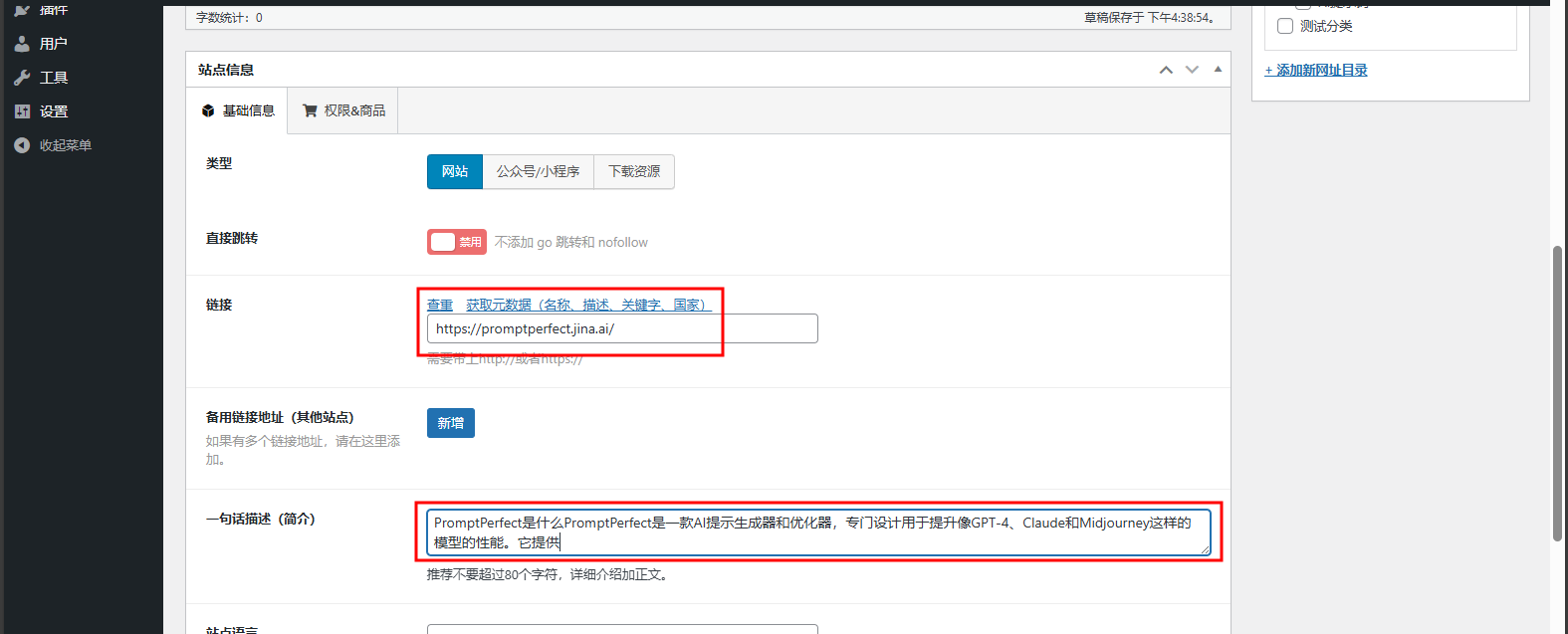Click the 站点语言 input field

click(622, 629)
